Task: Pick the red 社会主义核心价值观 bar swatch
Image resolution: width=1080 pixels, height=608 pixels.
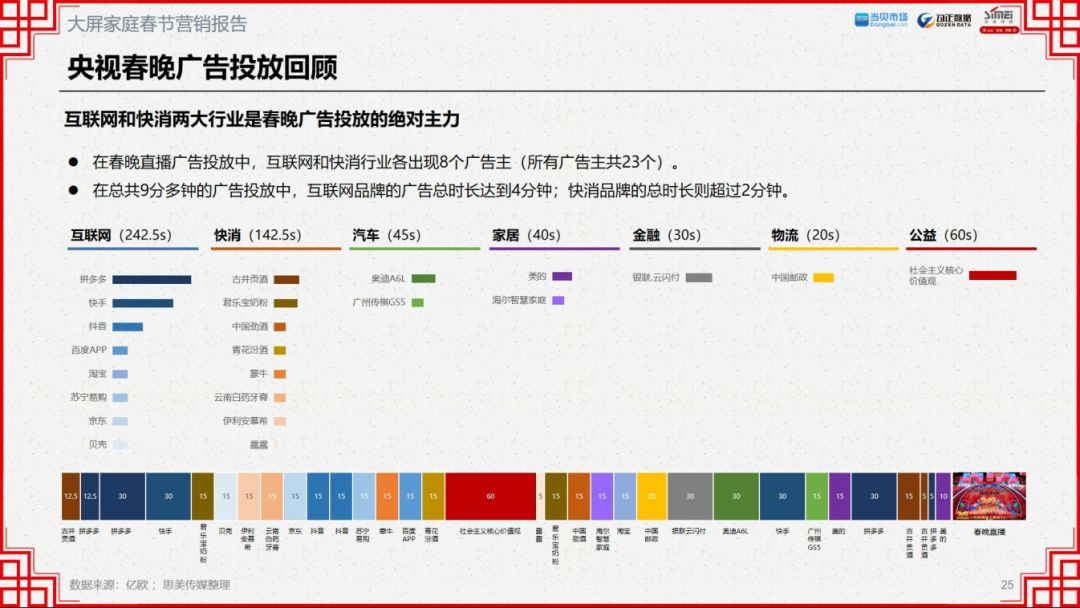Action: click(x=992, y=275)
